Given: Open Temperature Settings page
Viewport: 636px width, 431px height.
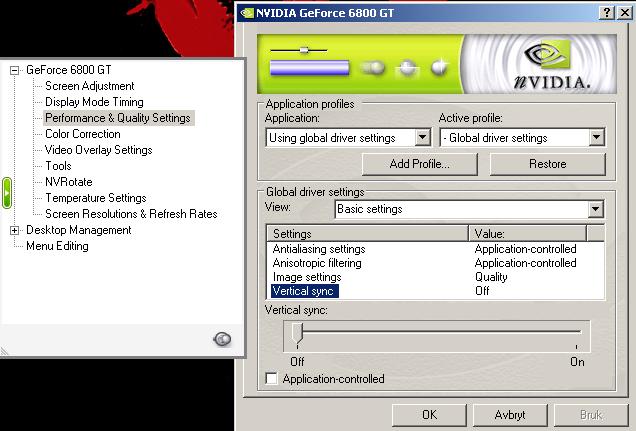Looking at the screenshot, I should [x=96, y=198].
